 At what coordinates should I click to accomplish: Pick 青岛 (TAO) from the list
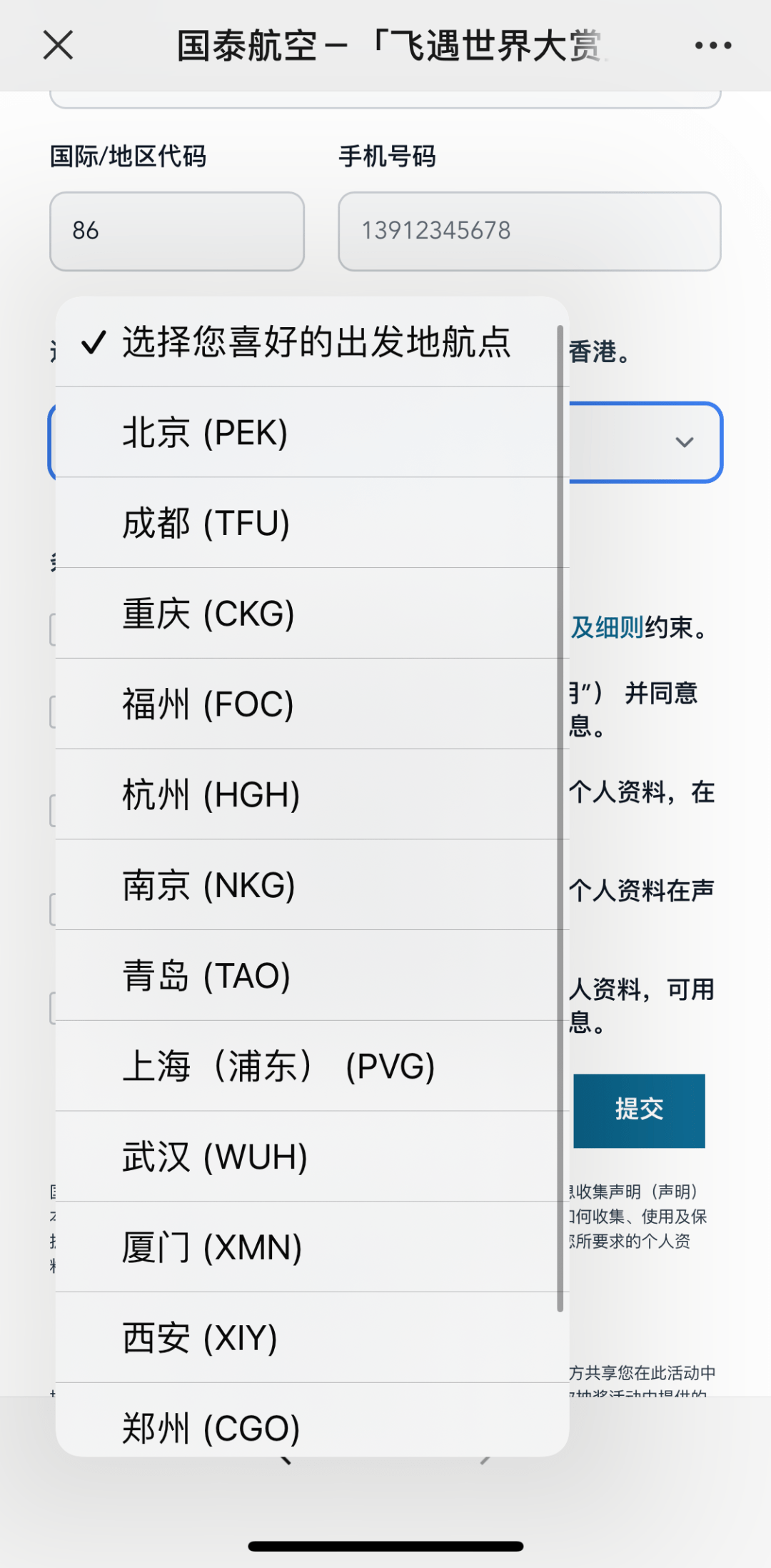312,975
